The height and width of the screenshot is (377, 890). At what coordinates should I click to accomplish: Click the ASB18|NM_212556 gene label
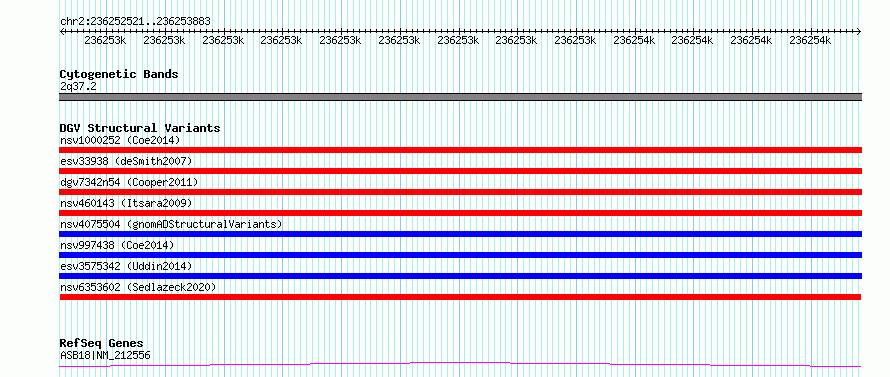pyautogui.click(x=105, y=356)
